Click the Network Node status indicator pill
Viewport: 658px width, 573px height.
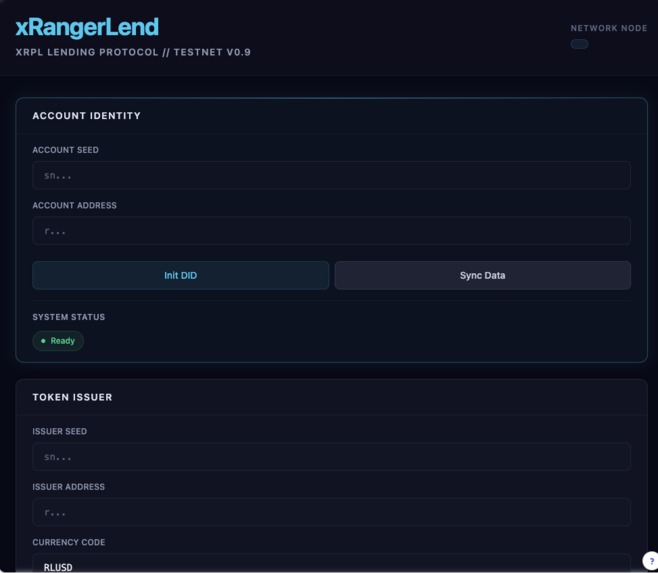[579, 44]
